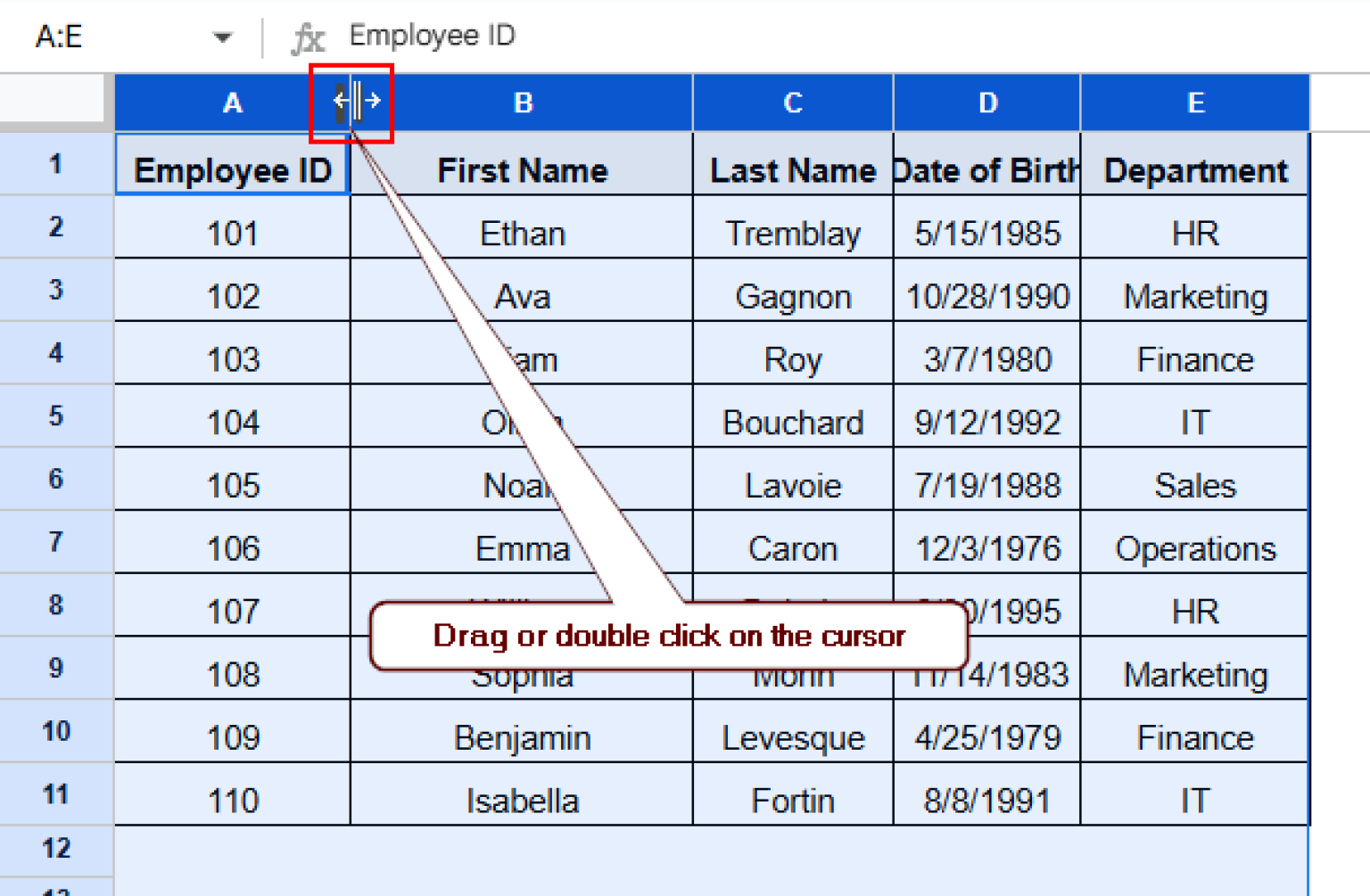Select the cell containing Isabella
1370x896 pixels.
coord(523,799)
